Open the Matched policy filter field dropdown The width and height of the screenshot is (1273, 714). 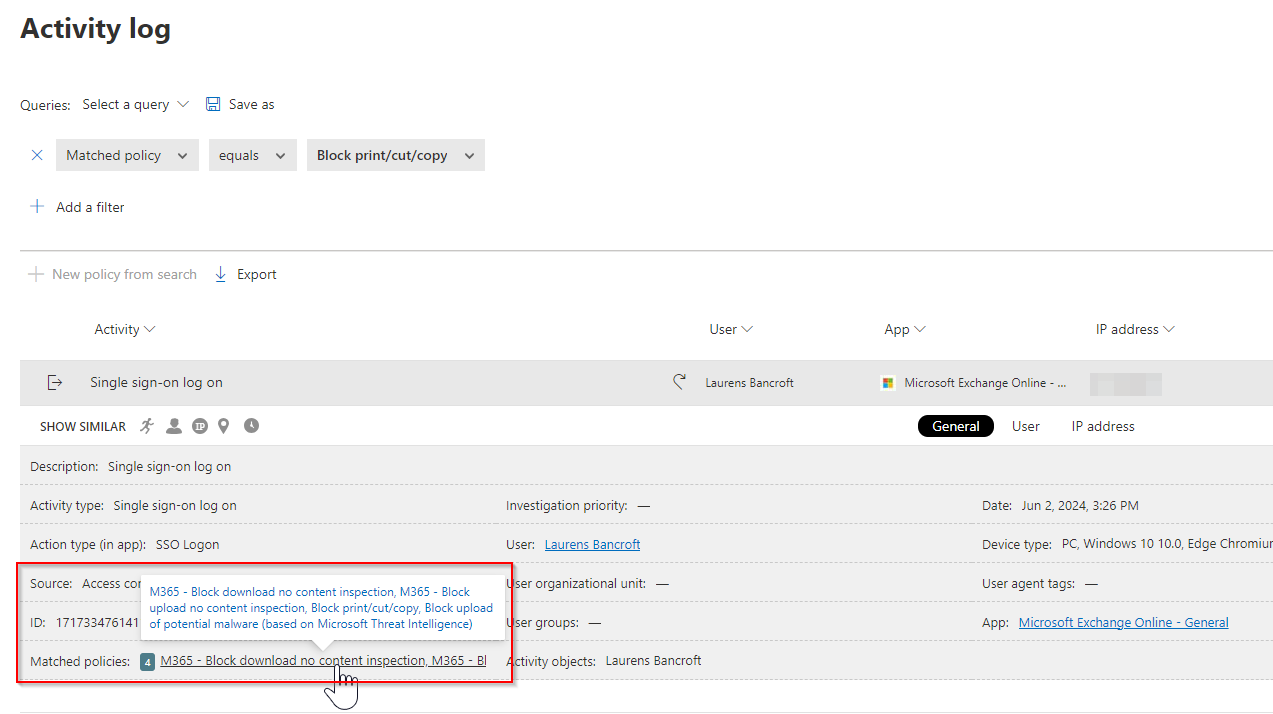pos(127,155)
